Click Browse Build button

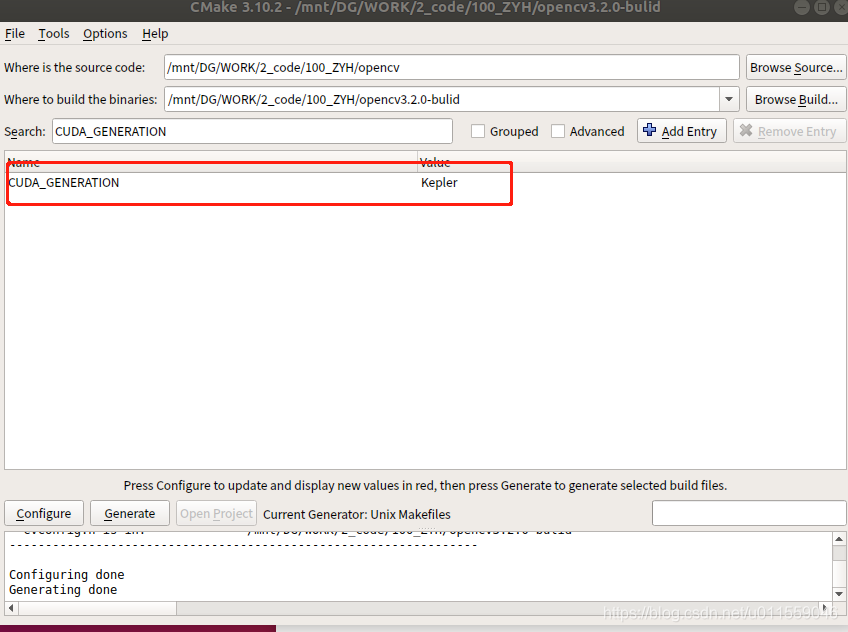coord(796,99)
